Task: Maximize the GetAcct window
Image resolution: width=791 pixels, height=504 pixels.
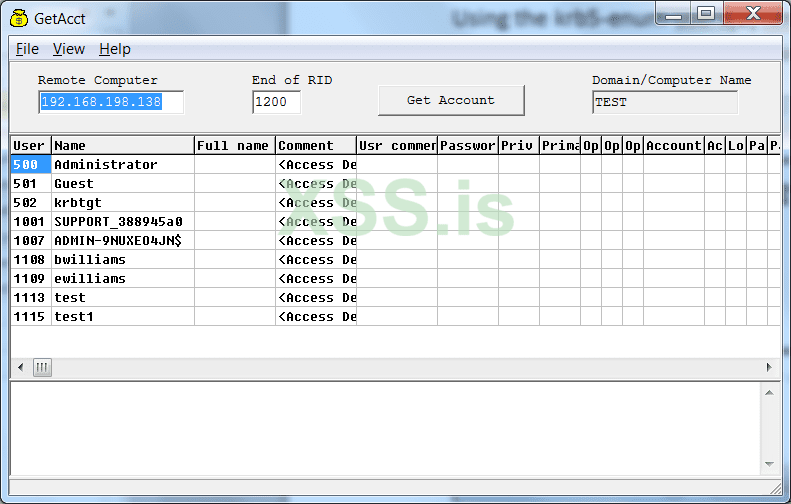Action: 706,14
